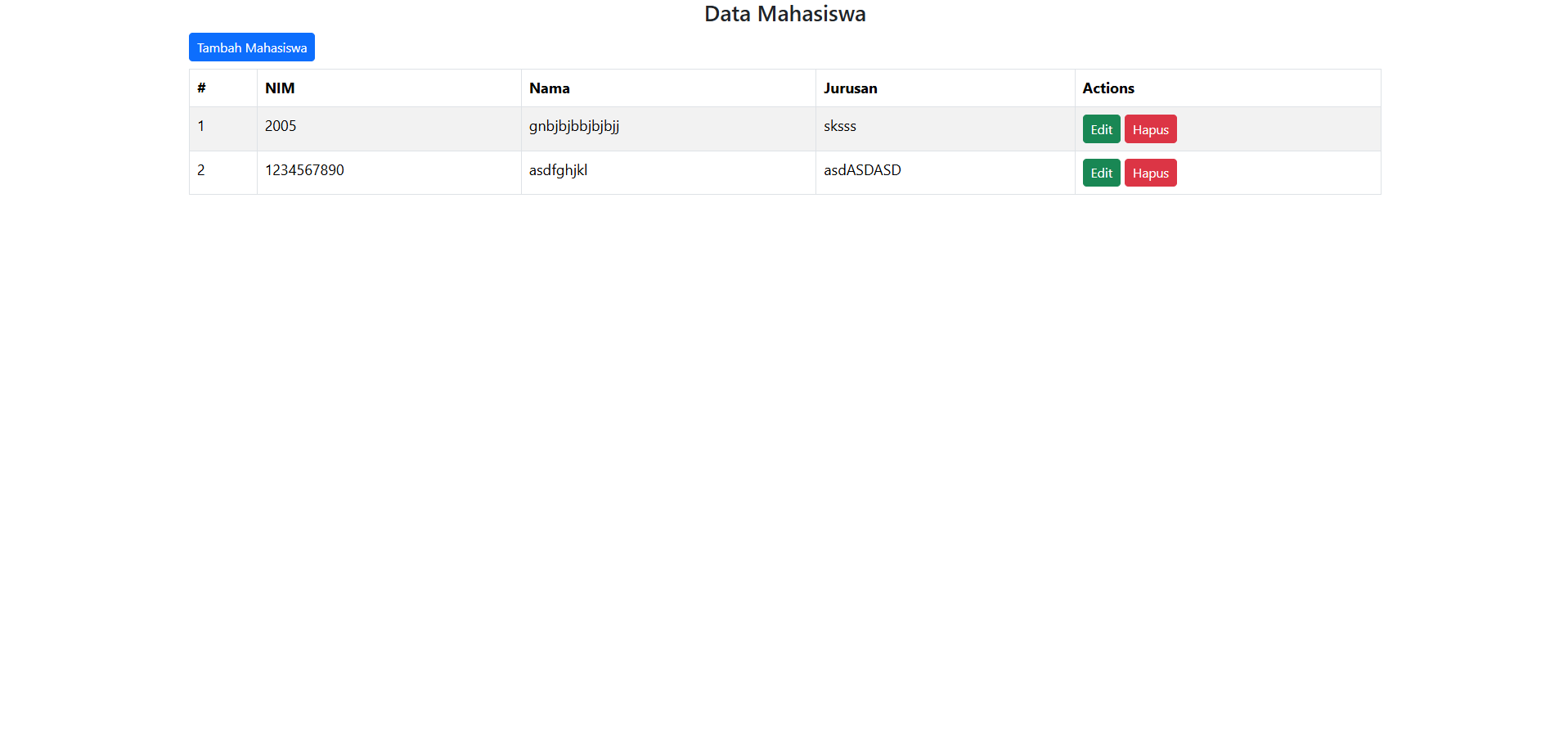Viewport: 1568px width, 739px height.
Task: Click the name cell asdfghjkl
Action: 558,170
